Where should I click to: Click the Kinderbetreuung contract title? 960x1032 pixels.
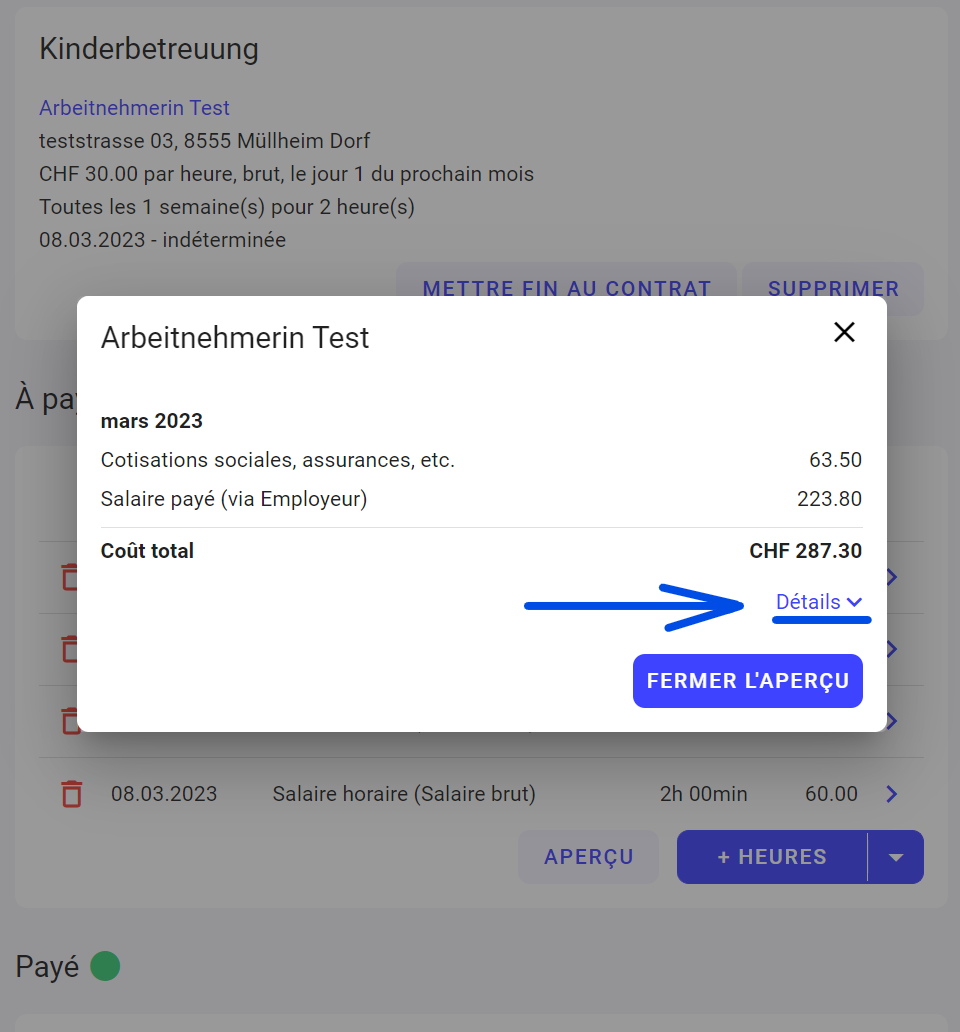click(x=149, y=49)
